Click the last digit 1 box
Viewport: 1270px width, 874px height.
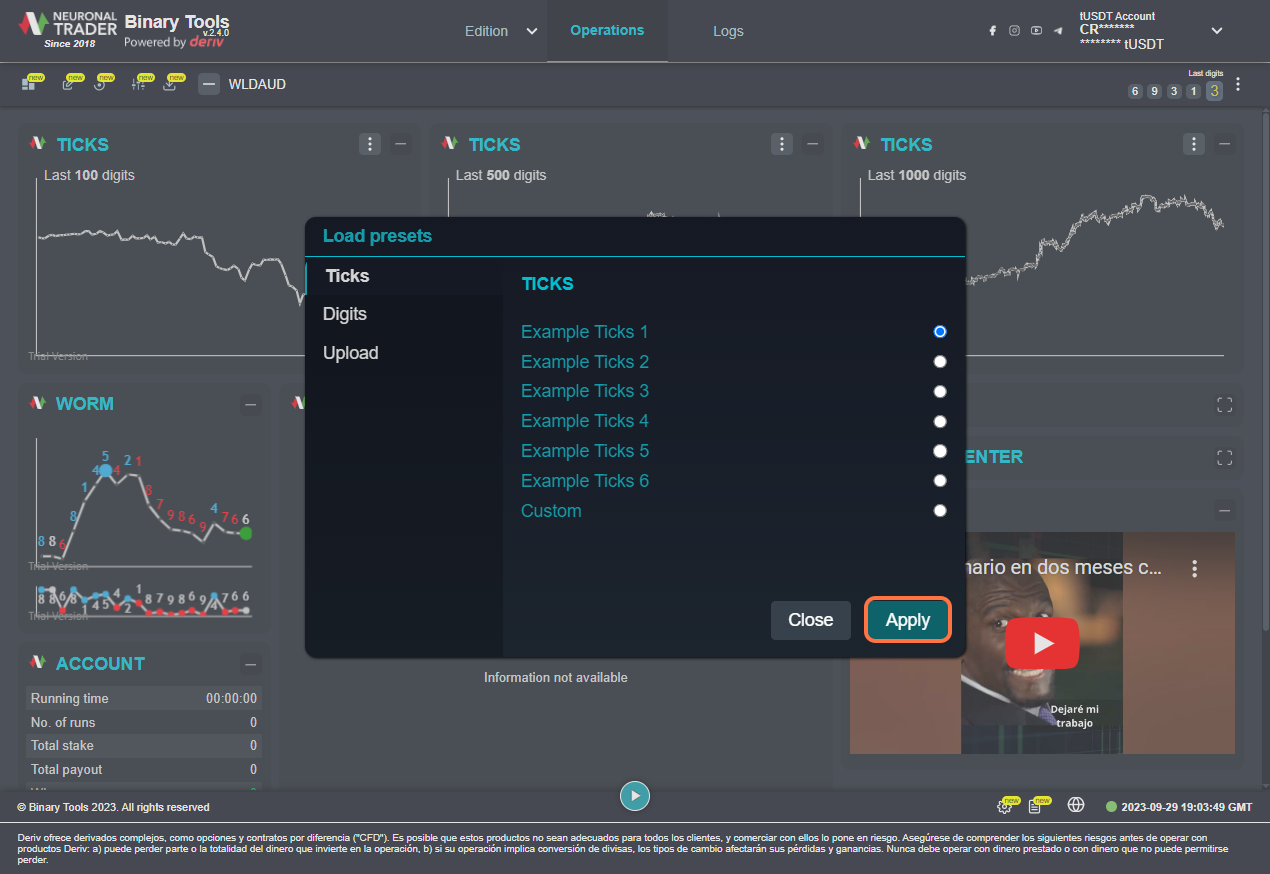coord(1193,92)
